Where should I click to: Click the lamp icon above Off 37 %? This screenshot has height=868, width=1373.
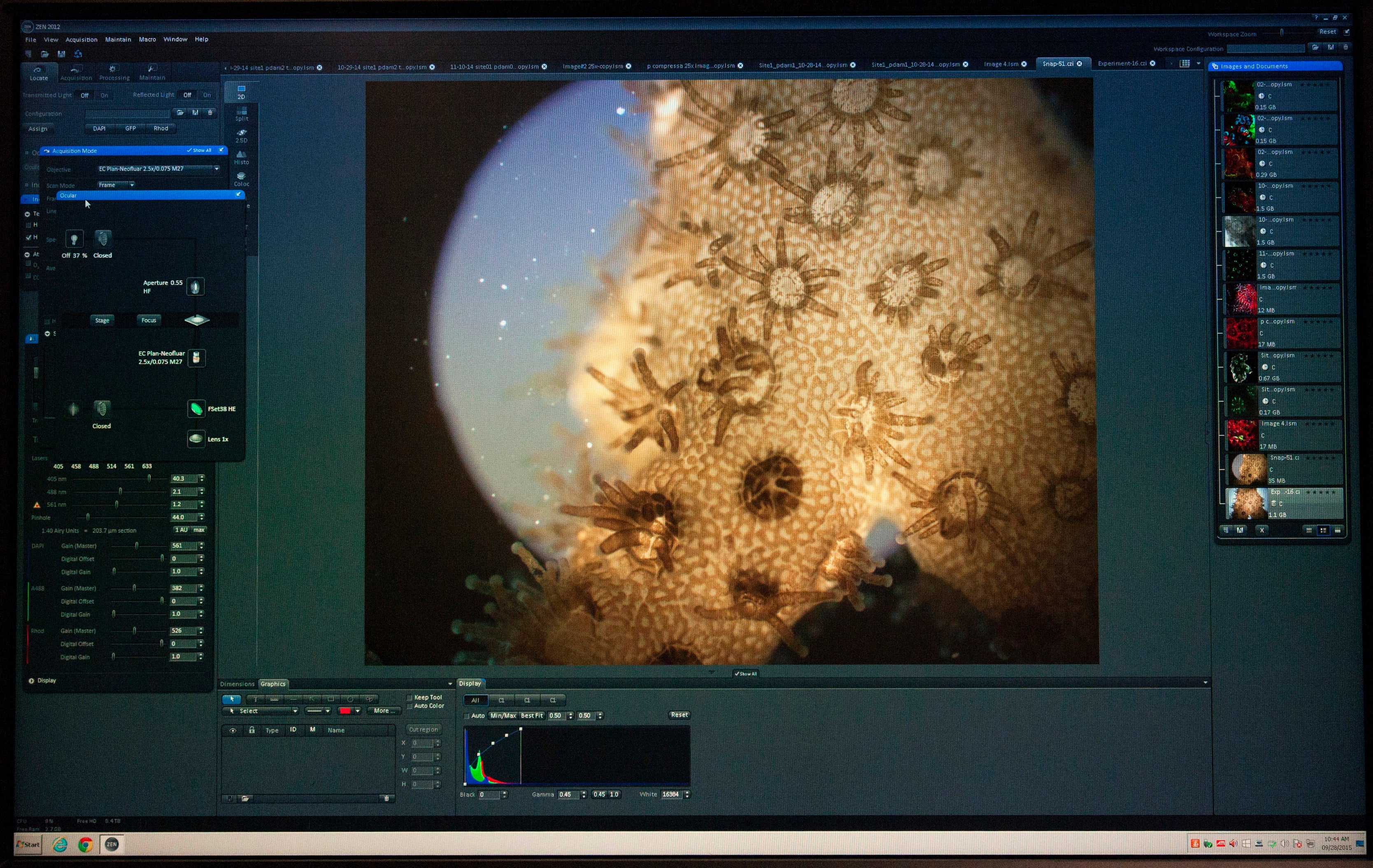point(74,239)
